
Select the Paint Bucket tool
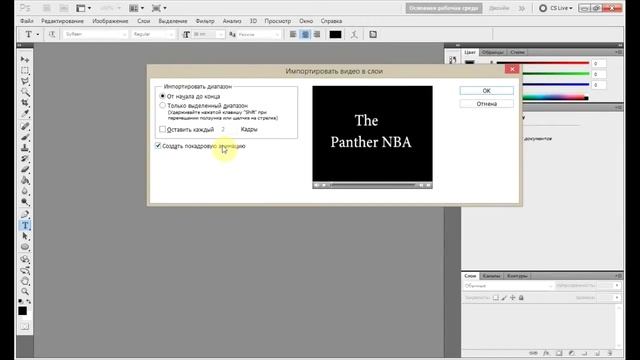(x=25, y=180)
